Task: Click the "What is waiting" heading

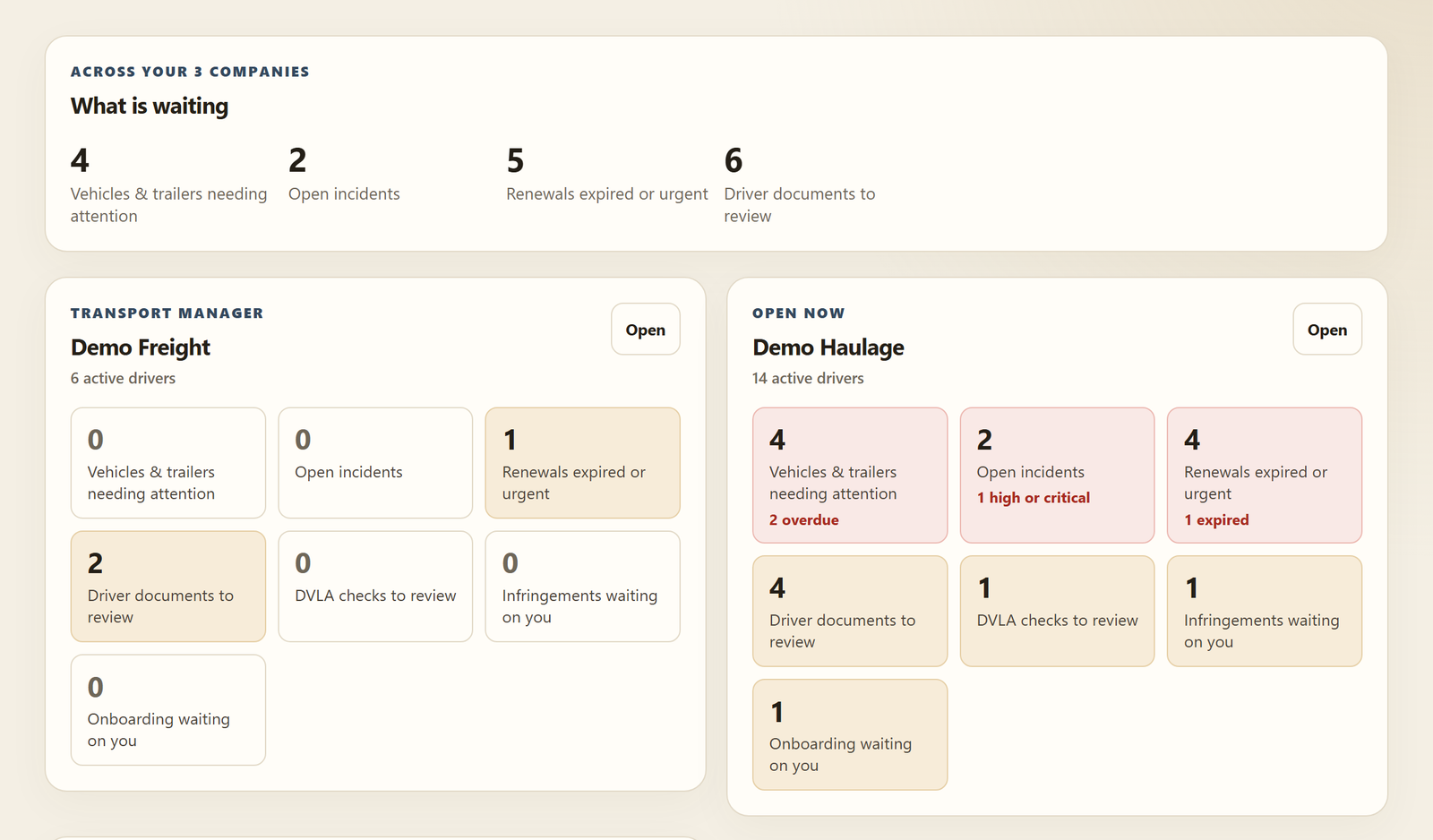Action: click(x=150, y=106)
